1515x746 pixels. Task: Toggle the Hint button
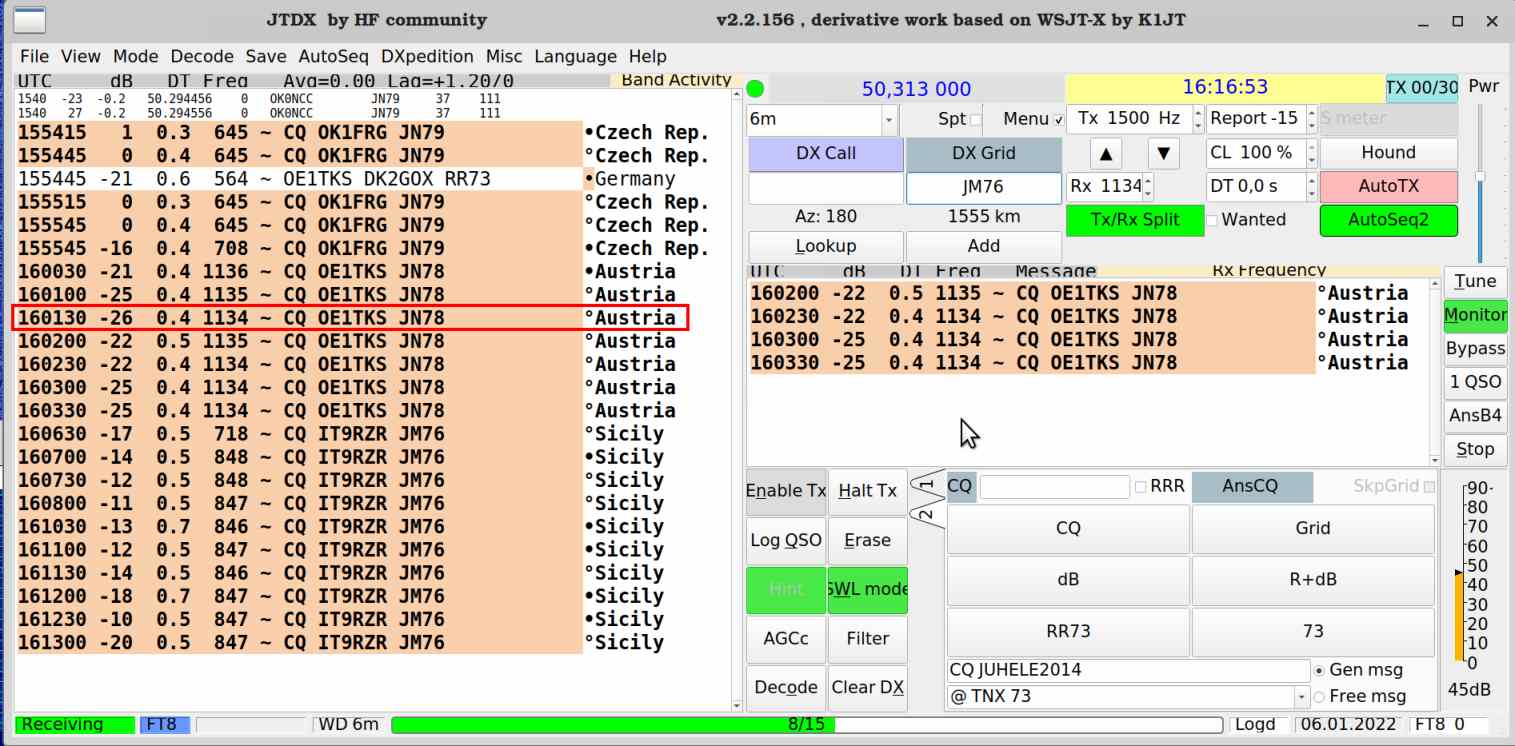[786, 589]
